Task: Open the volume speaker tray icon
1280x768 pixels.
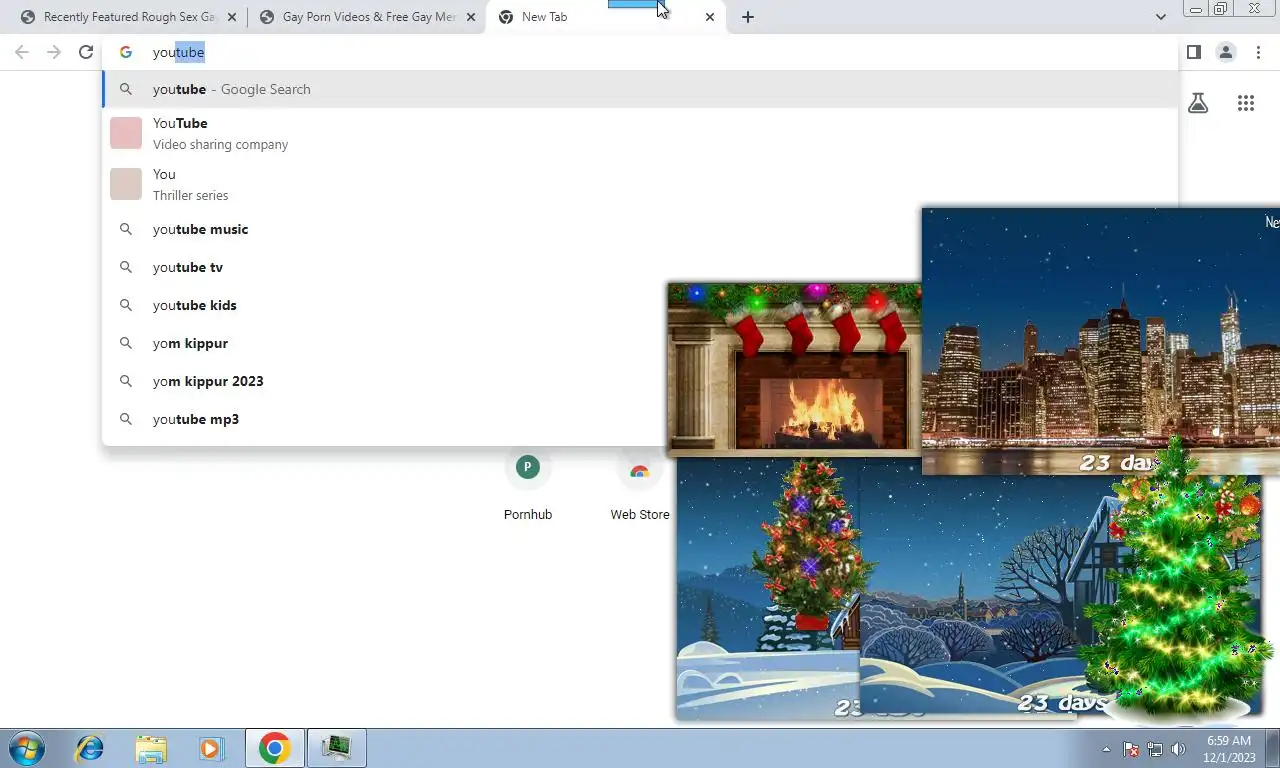Action: [x=1178, y=749]
